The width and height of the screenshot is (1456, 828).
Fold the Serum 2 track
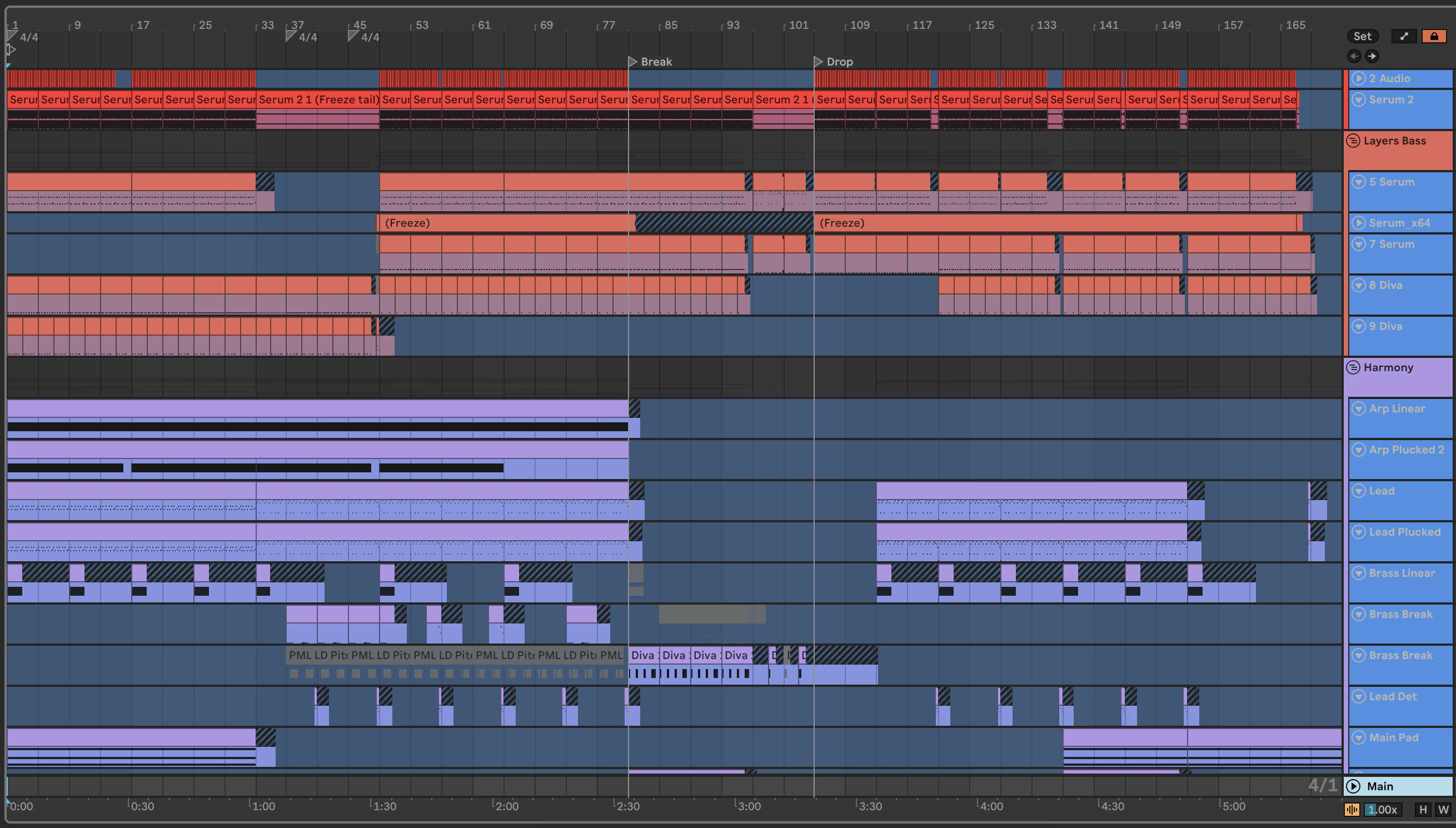[x=1358, y=99]
